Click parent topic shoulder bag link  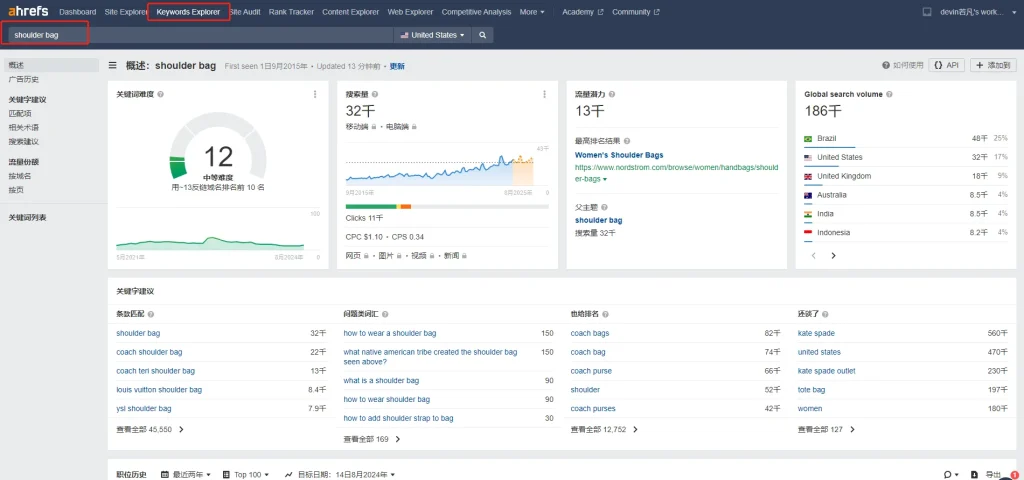598,221
